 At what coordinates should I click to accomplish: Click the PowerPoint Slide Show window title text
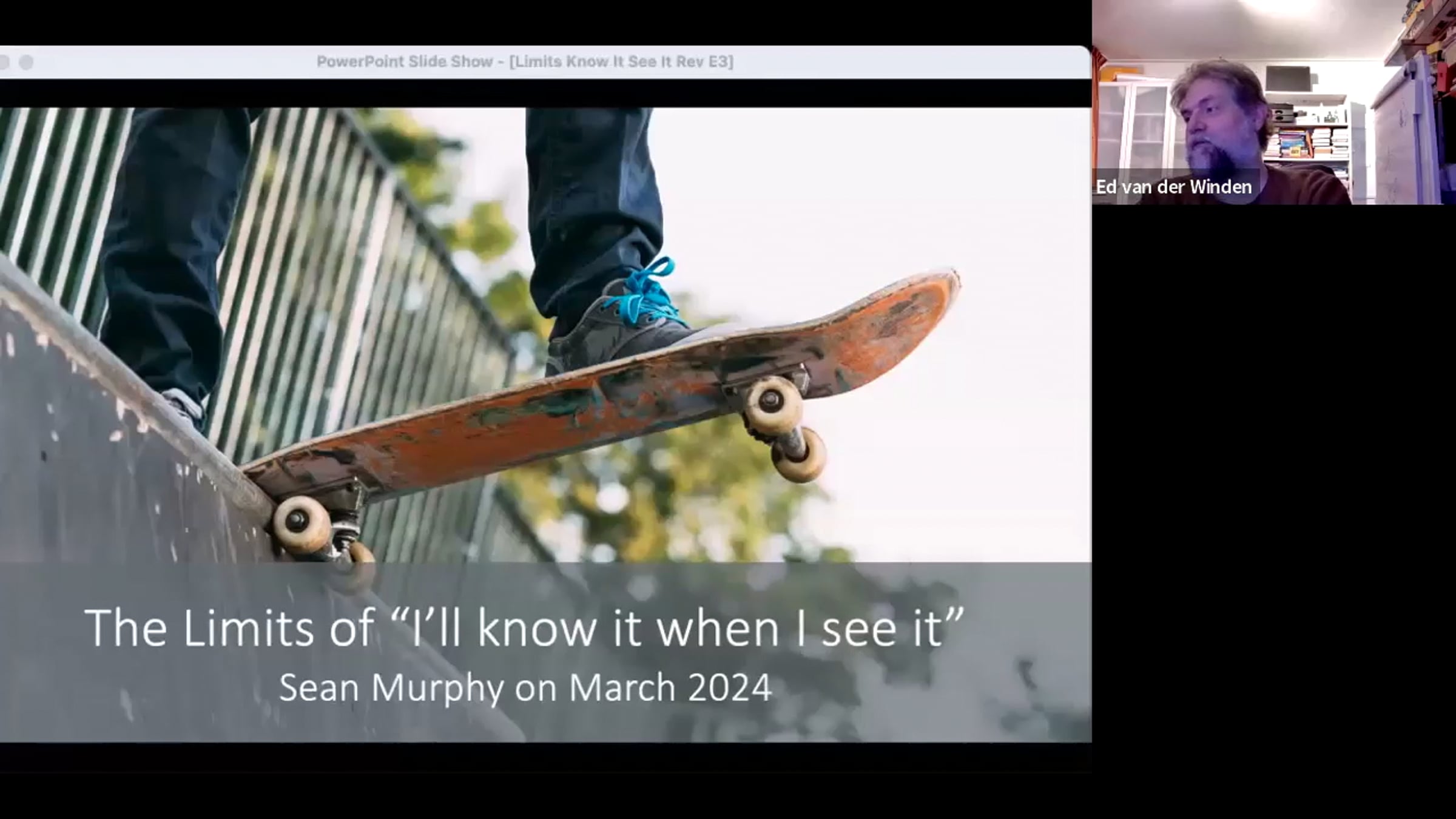coord(525,61)
